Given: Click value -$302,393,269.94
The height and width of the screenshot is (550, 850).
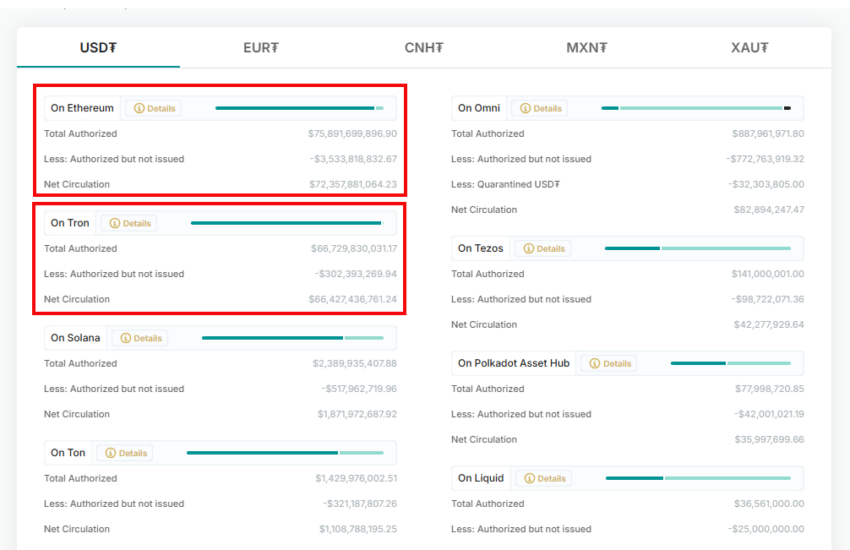Looking at the screenshot, I should 356,274.
